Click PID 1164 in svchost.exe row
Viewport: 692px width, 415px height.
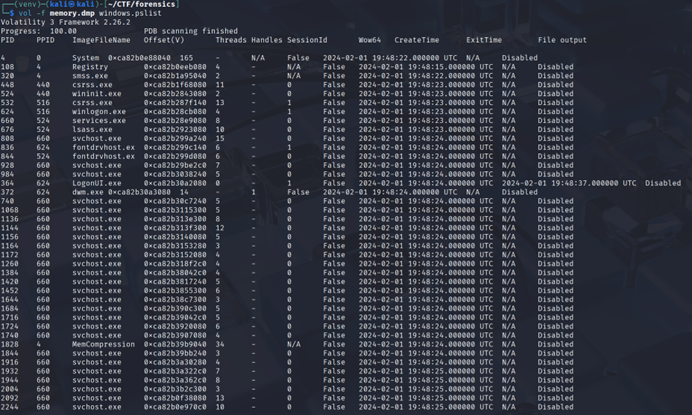pyautogui.click(x=10, y=246)
